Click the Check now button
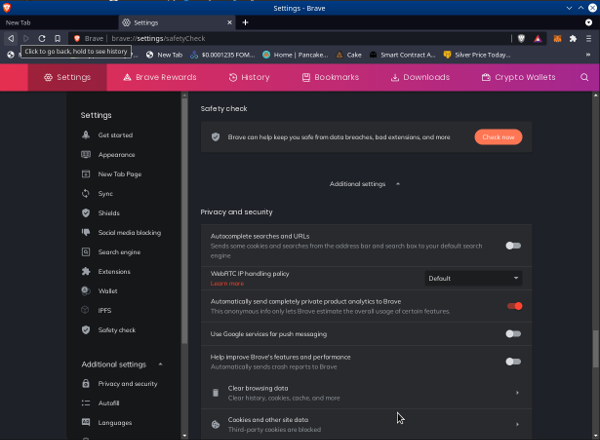The image size is (600, 440). point(498,137)
